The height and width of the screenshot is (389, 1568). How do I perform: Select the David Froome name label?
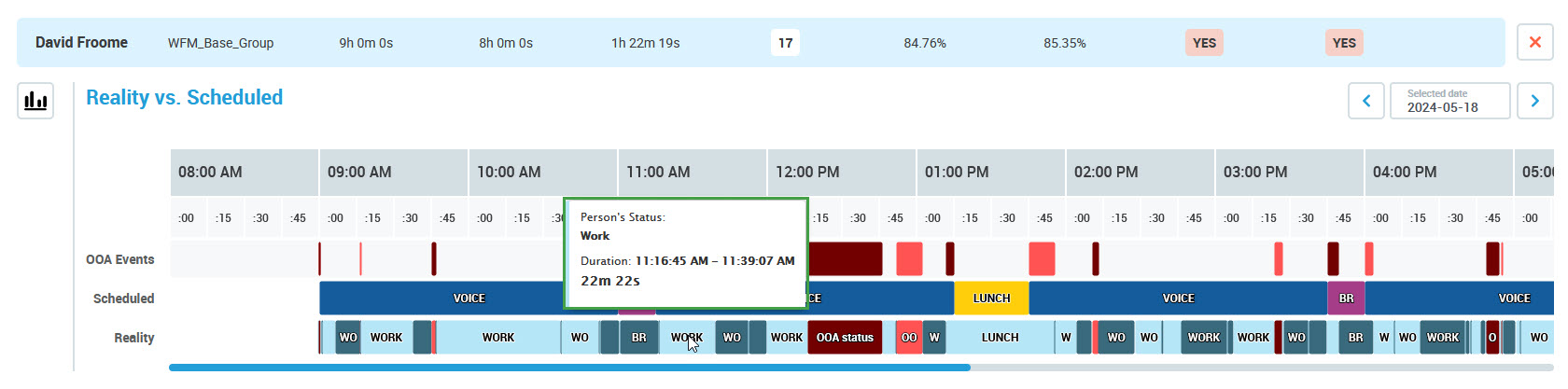pos(81,43)
